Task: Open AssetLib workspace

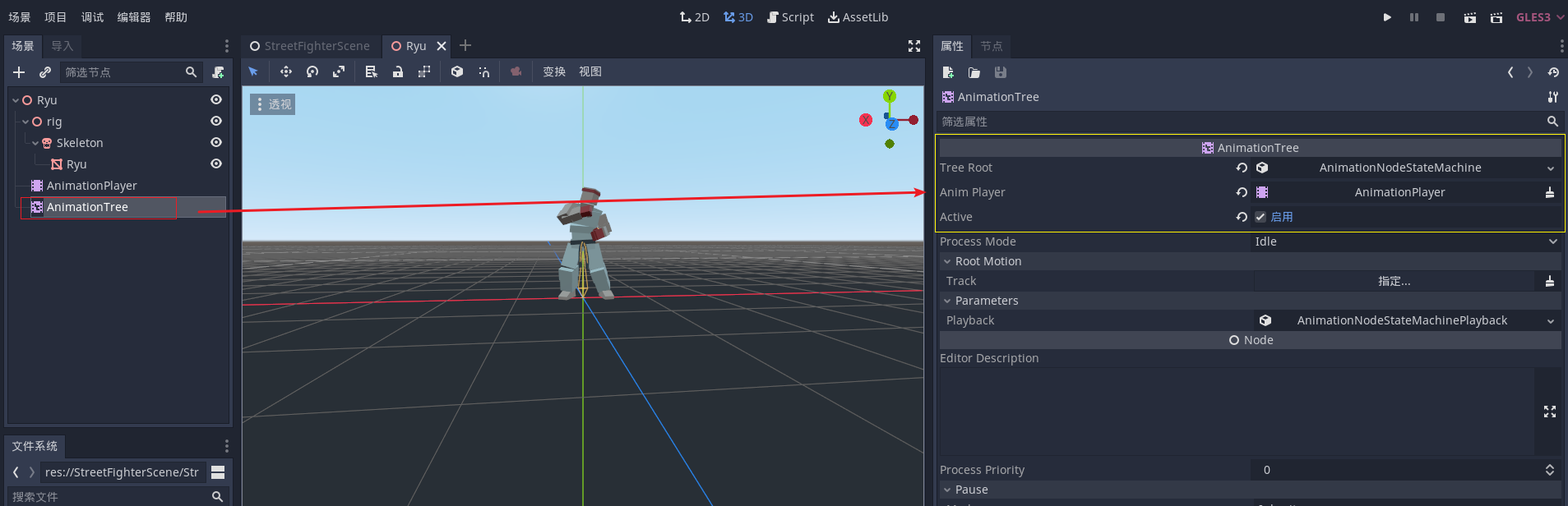Action: click(858, 17)
